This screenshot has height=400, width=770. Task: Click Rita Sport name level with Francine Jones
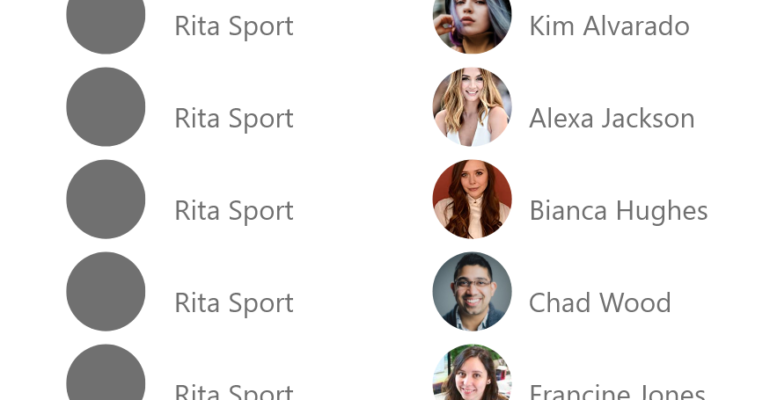coord(234,392)
